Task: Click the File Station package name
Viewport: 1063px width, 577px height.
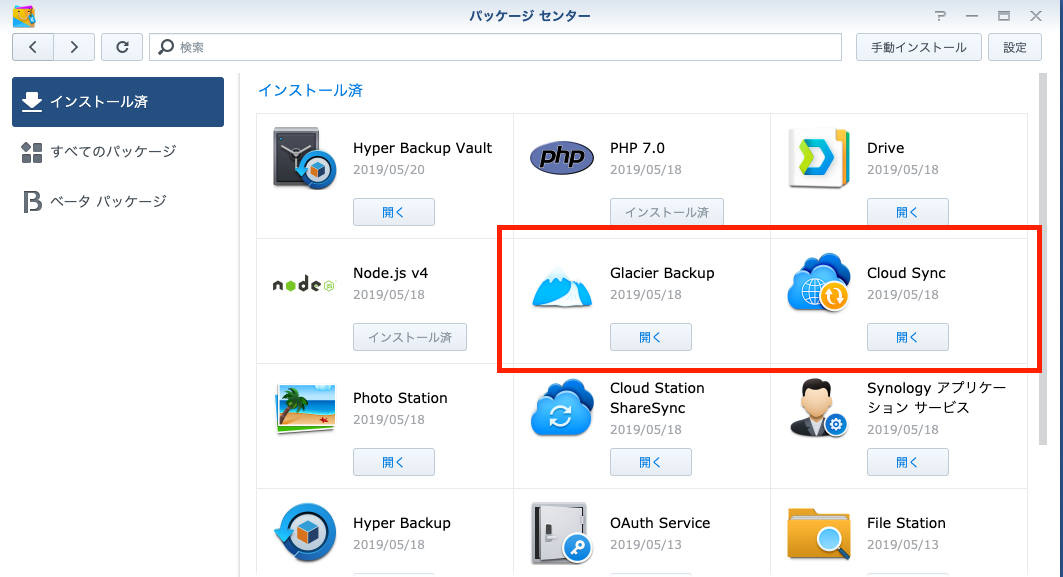Action: pos(906,523)
